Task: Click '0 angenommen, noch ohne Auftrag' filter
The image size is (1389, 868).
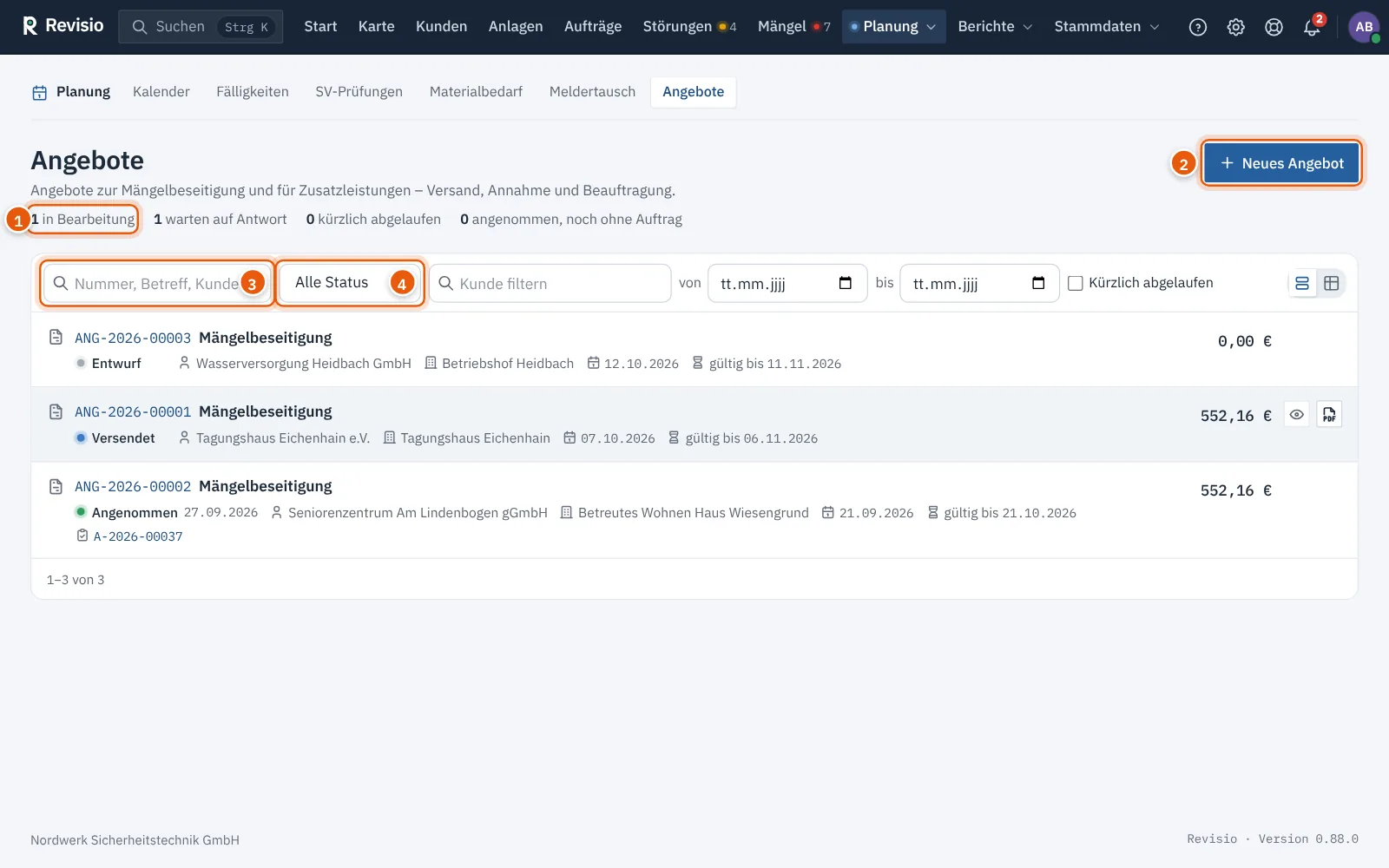Action: click(x=571, y=220)
